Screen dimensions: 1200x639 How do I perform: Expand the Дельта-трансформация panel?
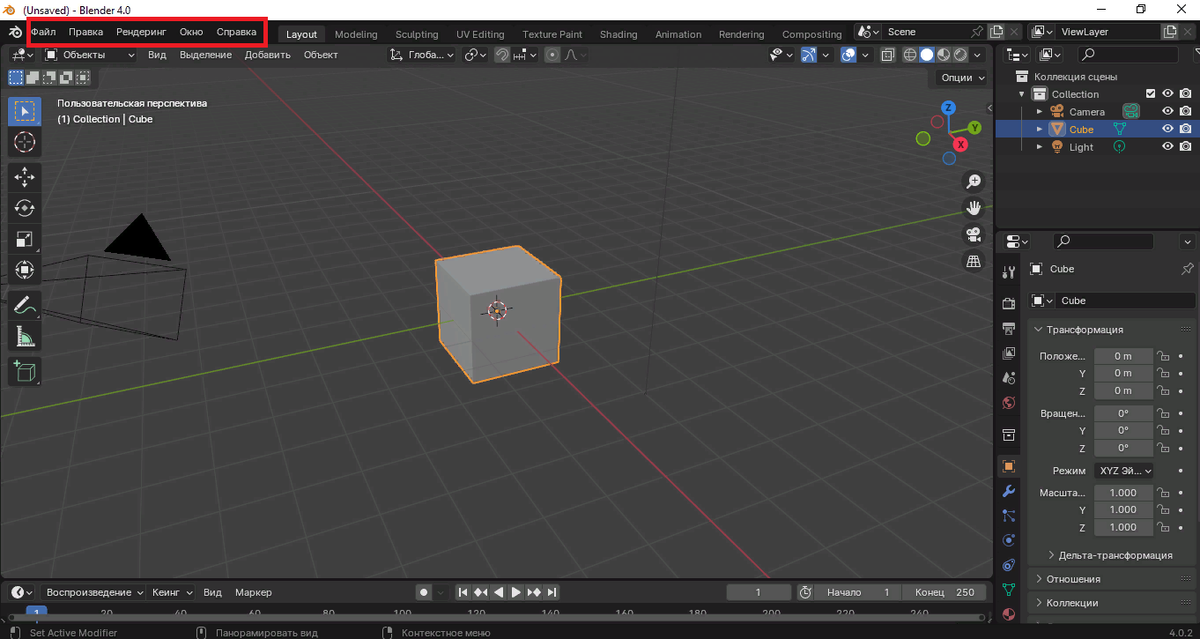1116,555
